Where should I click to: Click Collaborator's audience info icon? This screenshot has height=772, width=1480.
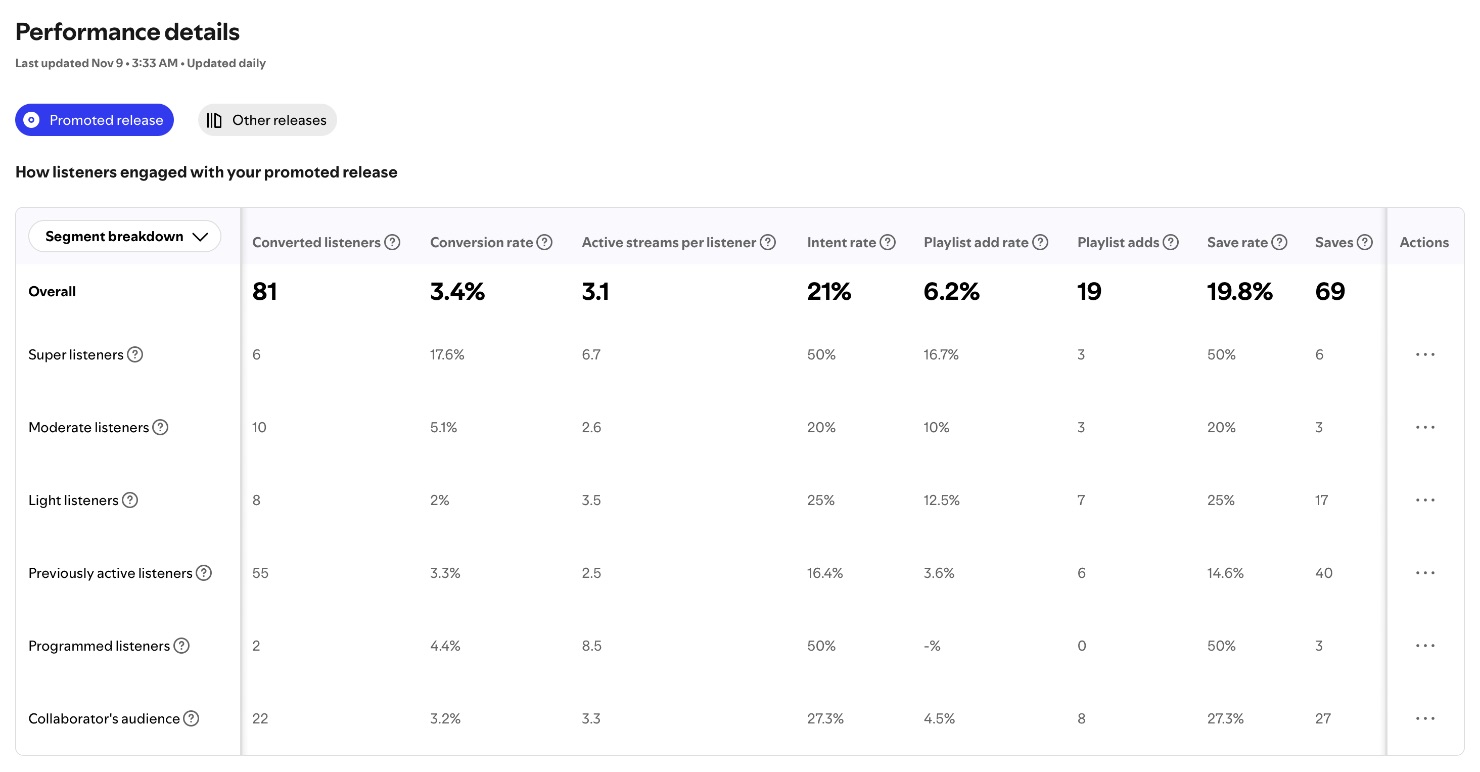click(191, 718)
